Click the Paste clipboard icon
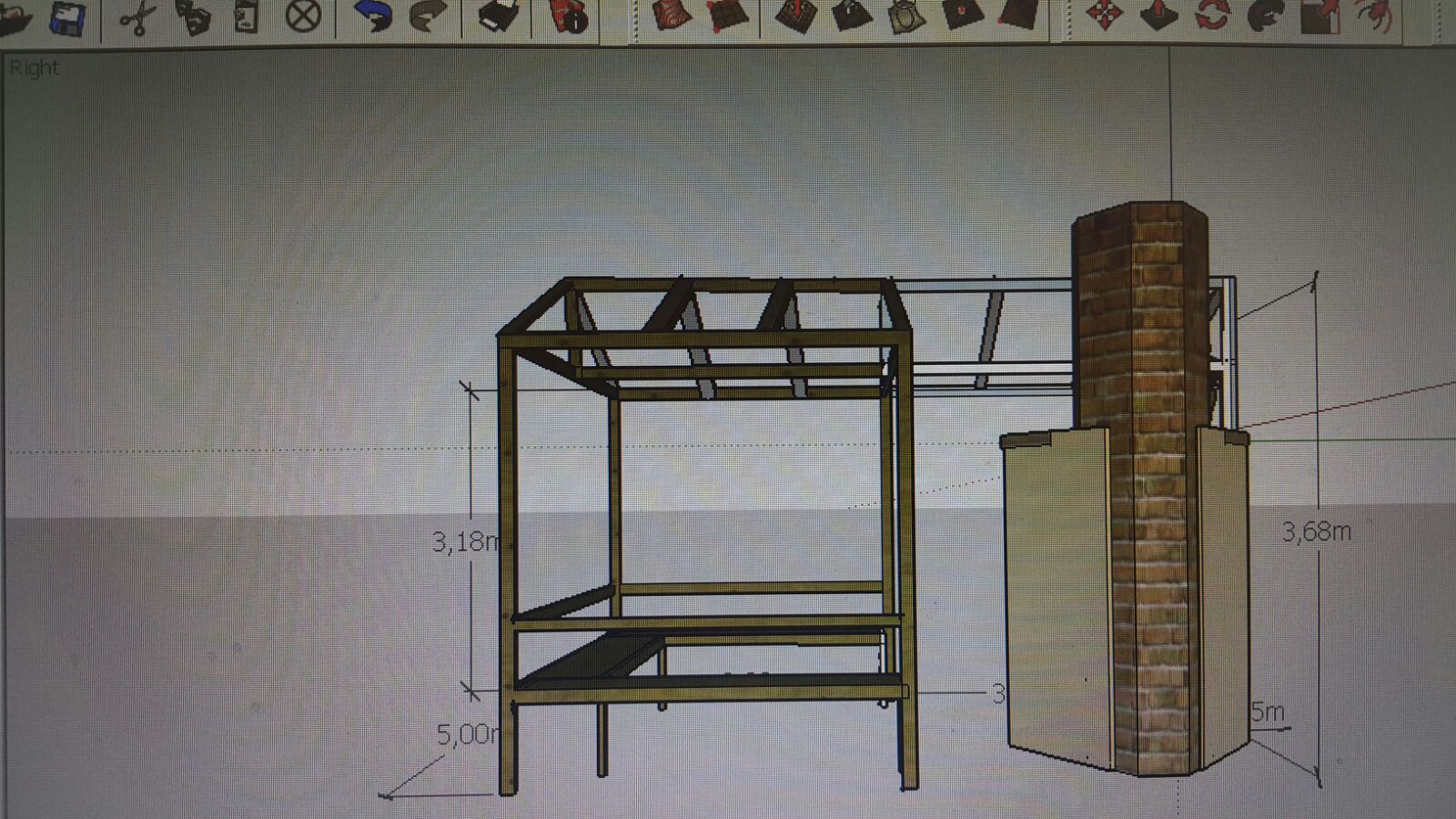Image resolution: width=1456 pixels, height=819 pixels. (246, 17)
